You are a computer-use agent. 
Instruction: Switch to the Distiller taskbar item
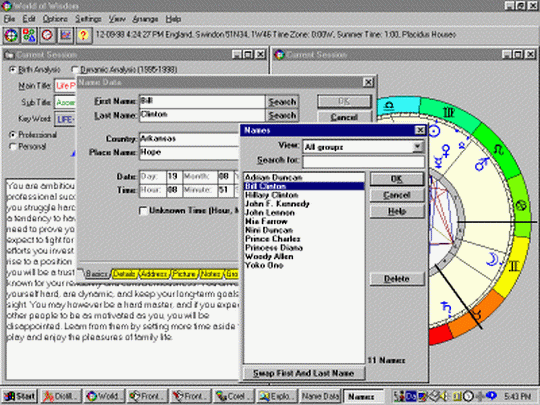click(61, 396)
